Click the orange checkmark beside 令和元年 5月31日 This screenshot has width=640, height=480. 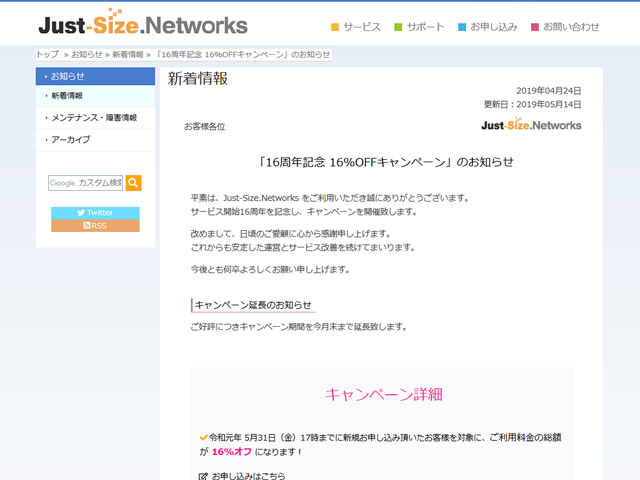204,438
